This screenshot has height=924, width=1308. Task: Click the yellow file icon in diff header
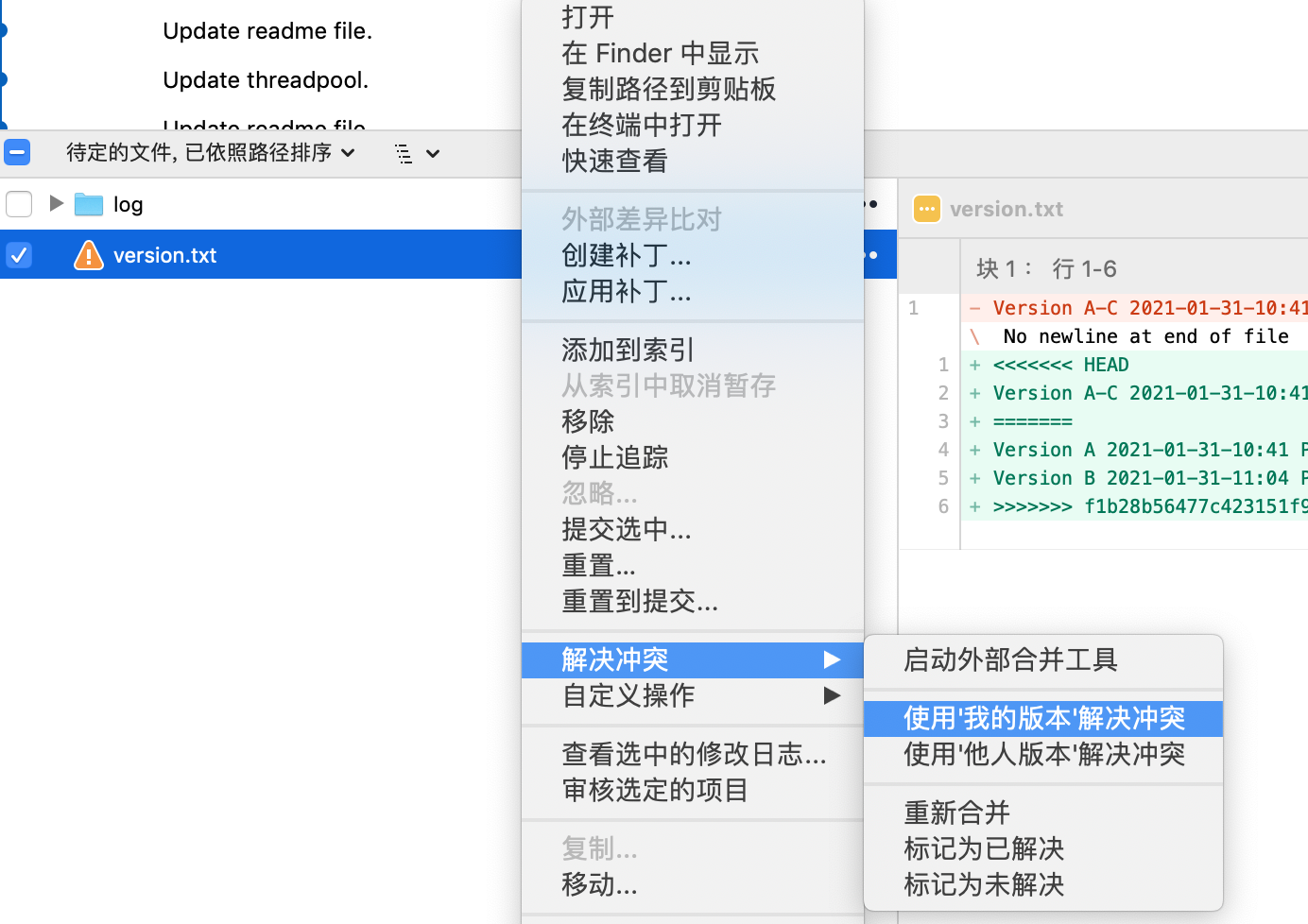927,209
